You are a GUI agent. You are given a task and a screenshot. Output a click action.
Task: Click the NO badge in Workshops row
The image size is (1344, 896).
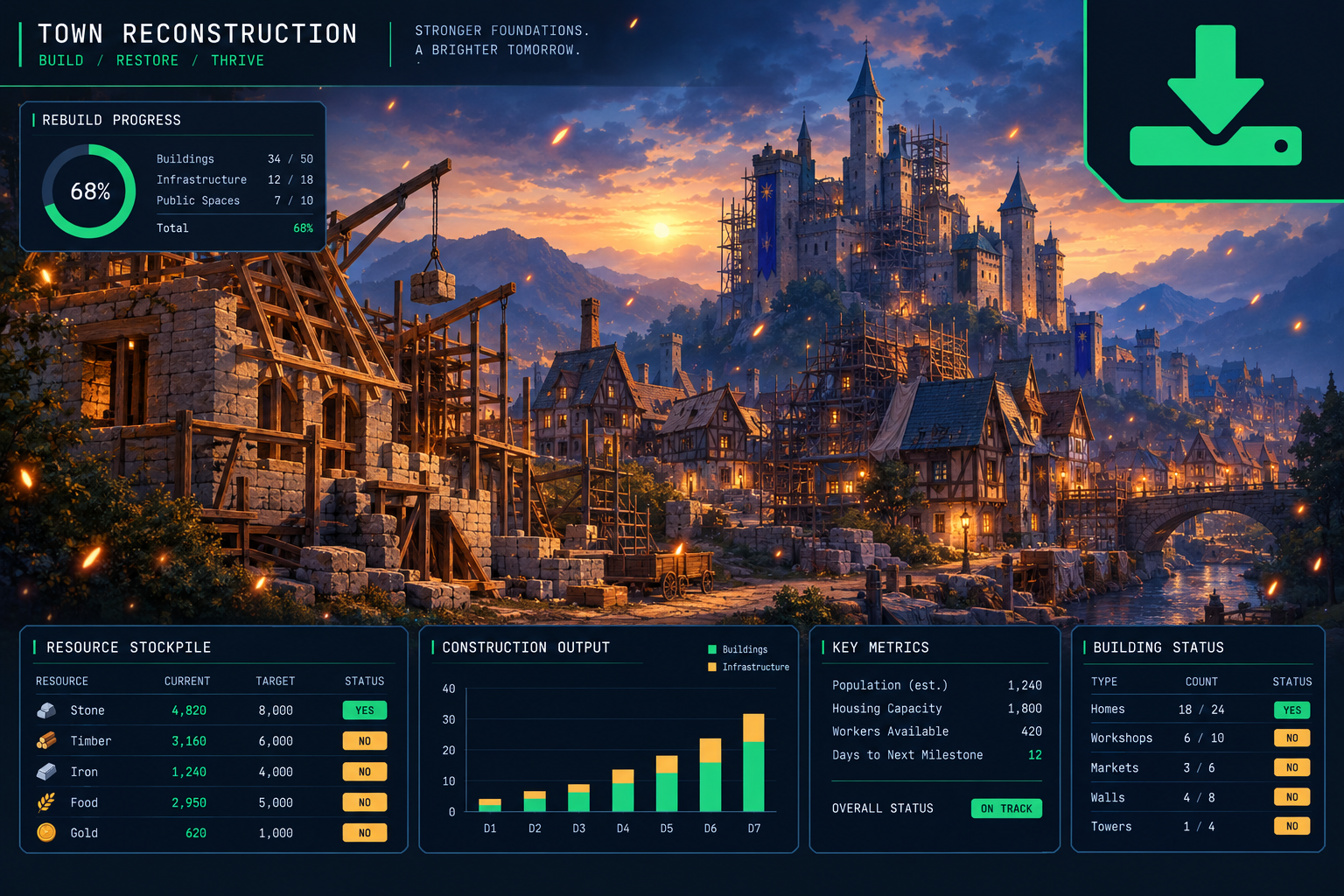point(1292,738)
